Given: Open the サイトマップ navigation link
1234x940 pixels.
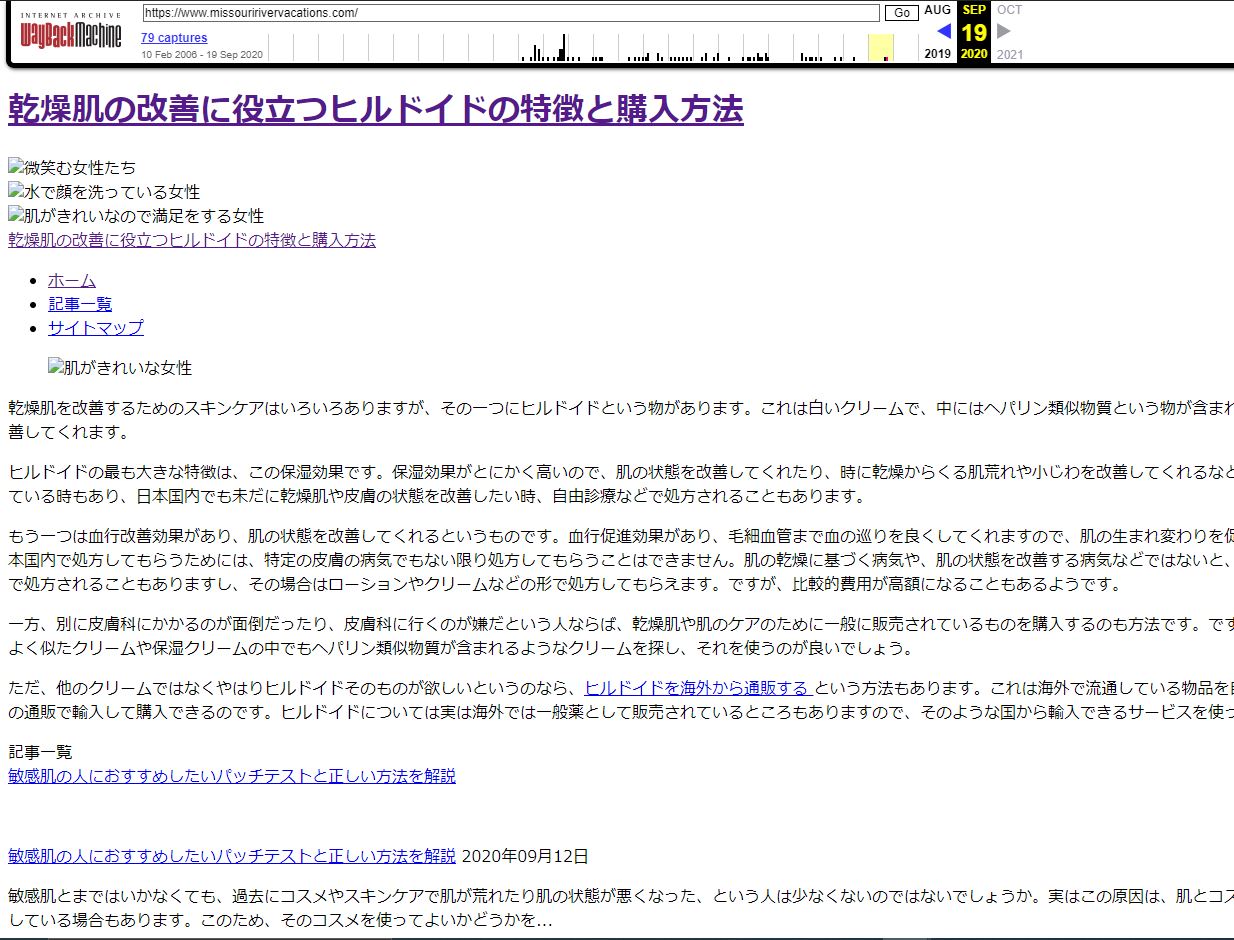Looking at the screenshot, I should click(96, 328).
